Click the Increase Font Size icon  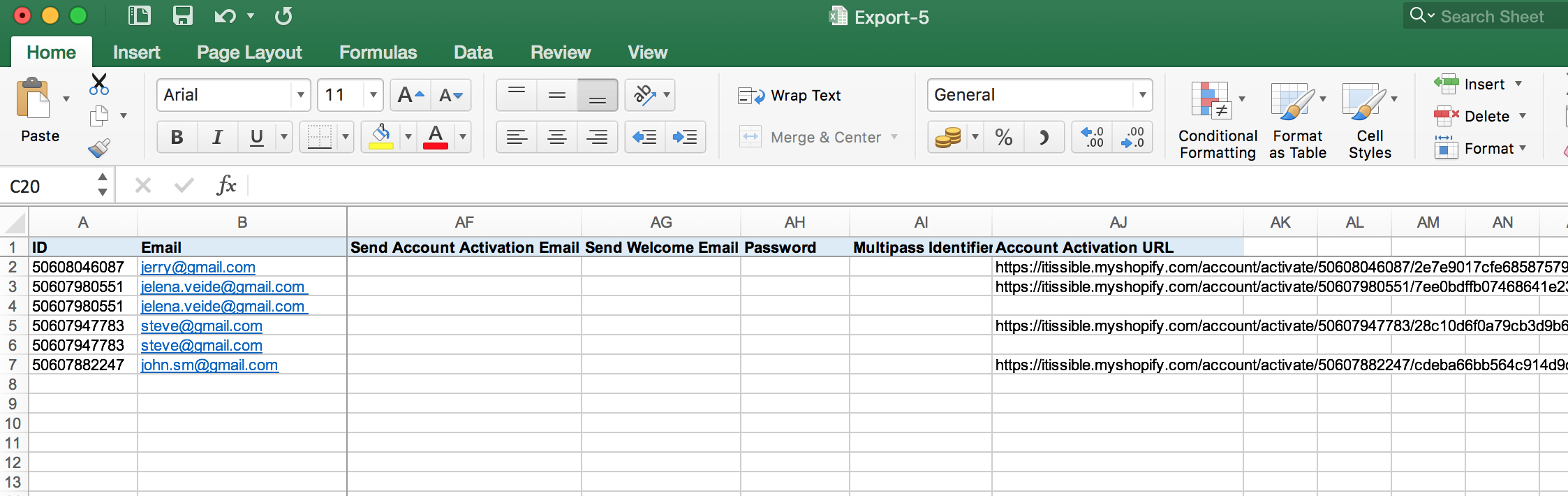coord(410,95)
